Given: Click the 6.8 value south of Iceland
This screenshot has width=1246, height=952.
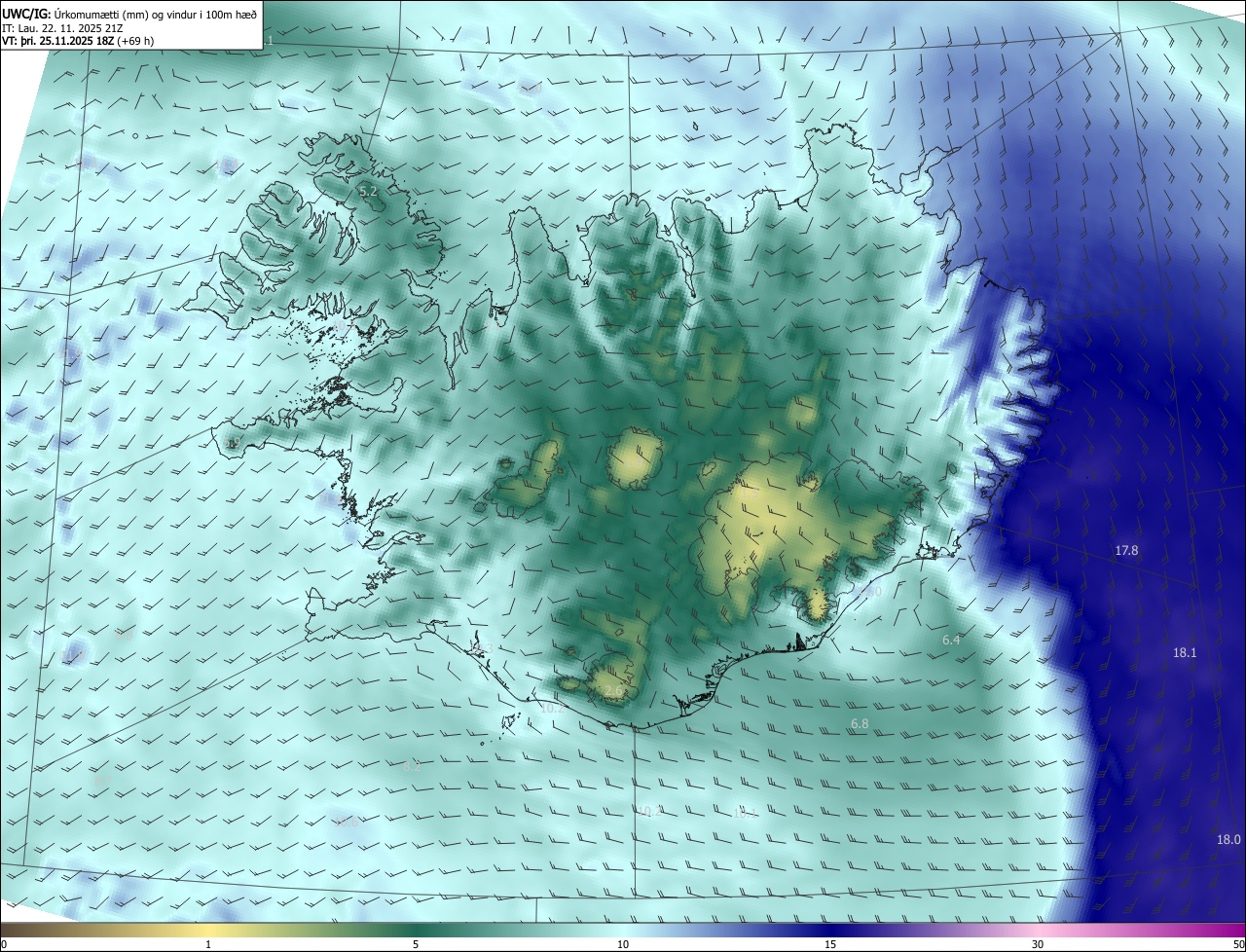Looking at the screenshot, I should pyautogui.click(x=860, y=724).
